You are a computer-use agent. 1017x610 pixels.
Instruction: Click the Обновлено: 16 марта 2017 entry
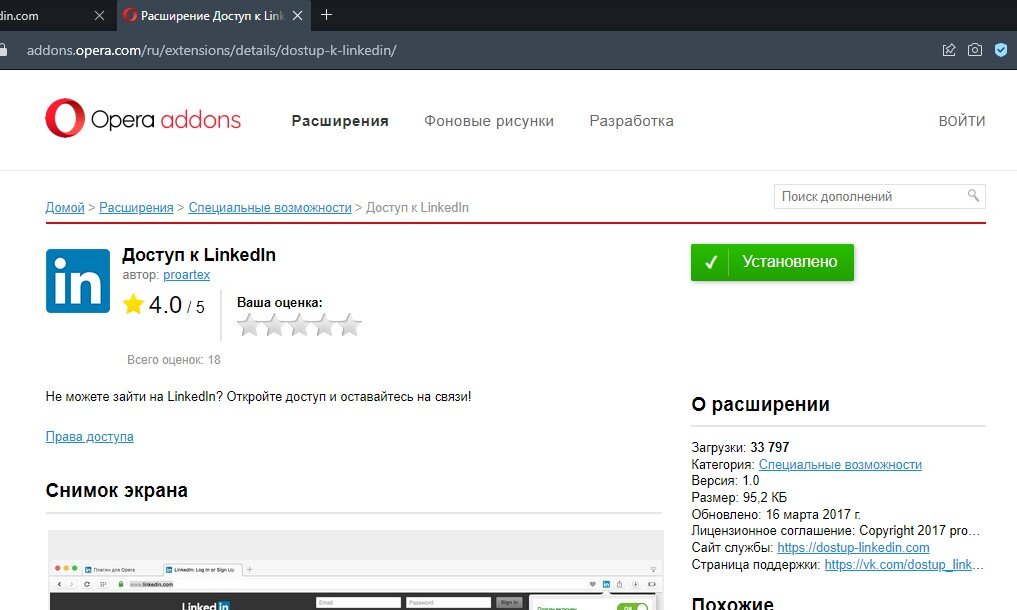tap(776, 514)
